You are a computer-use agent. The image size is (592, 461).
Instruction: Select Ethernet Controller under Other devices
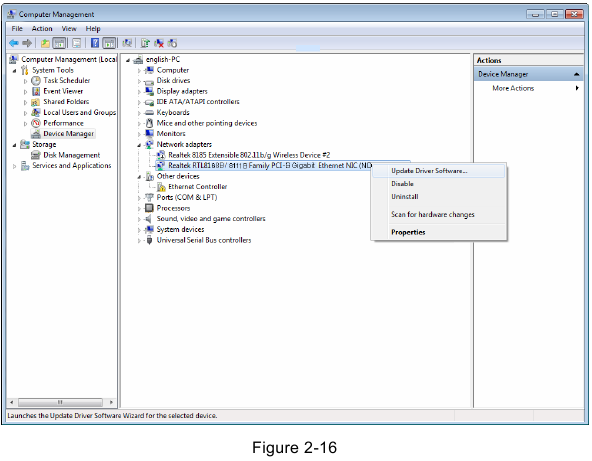pos(197,187)
